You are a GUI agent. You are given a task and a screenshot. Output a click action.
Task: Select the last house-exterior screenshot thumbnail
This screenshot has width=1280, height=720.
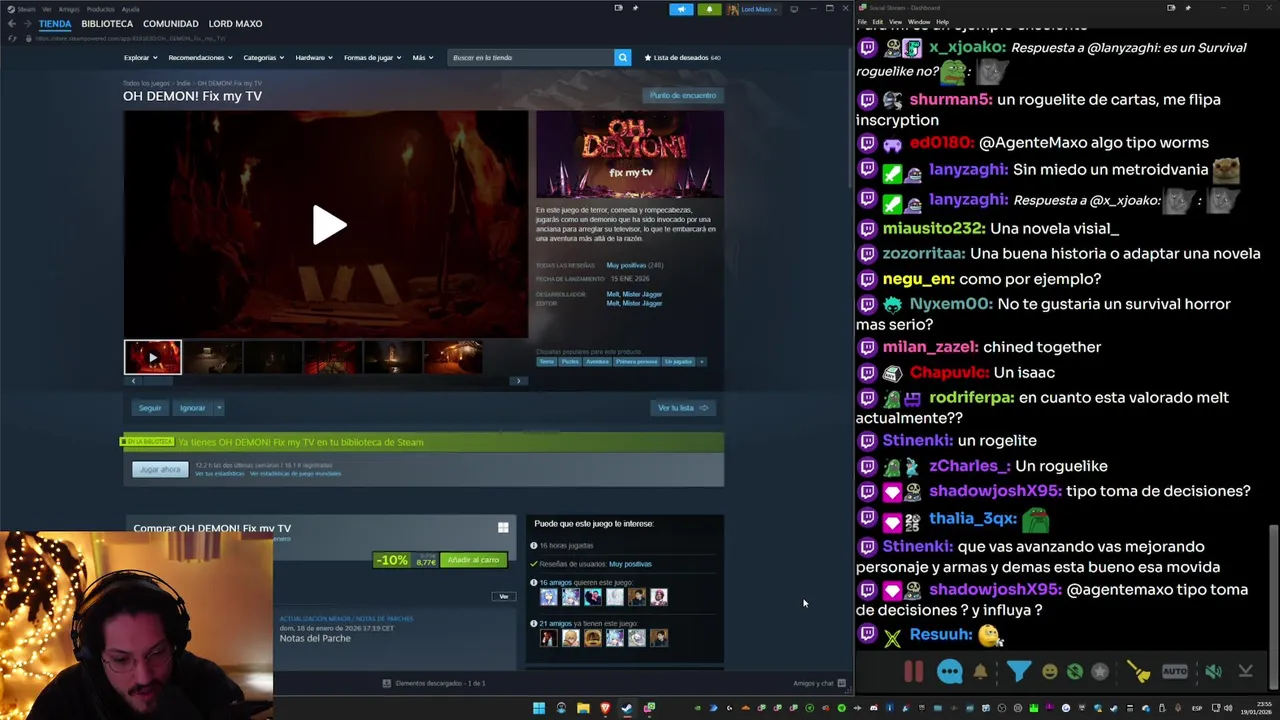(453, 357)
